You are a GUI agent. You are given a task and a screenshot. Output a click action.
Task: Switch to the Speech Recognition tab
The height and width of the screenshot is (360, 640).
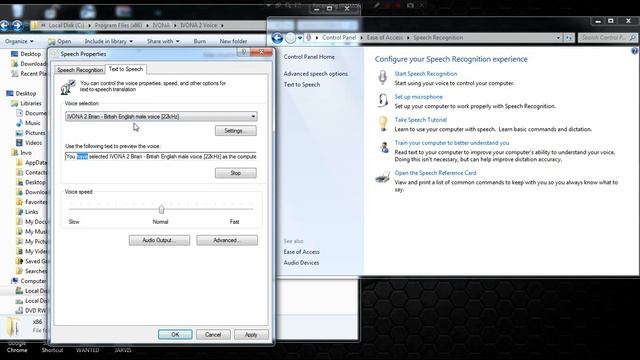80,70
